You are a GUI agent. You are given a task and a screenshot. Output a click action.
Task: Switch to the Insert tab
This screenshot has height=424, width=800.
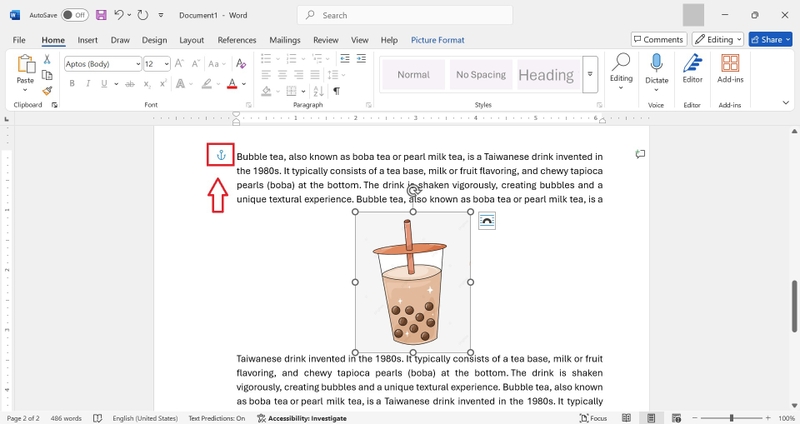click(88, 40)
